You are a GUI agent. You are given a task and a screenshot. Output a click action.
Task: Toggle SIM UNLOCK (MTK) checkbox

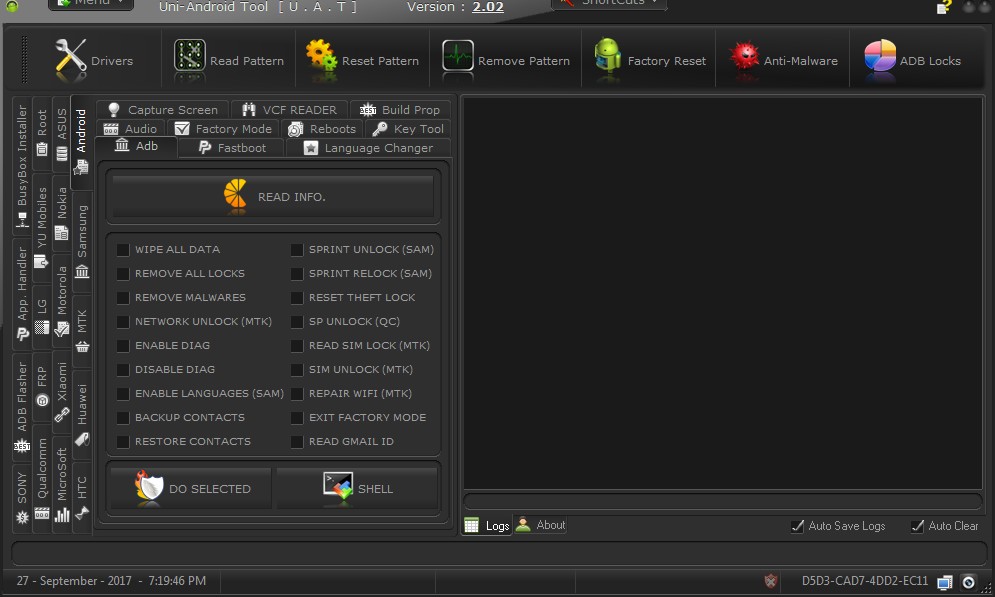click(x=297, y=369)
